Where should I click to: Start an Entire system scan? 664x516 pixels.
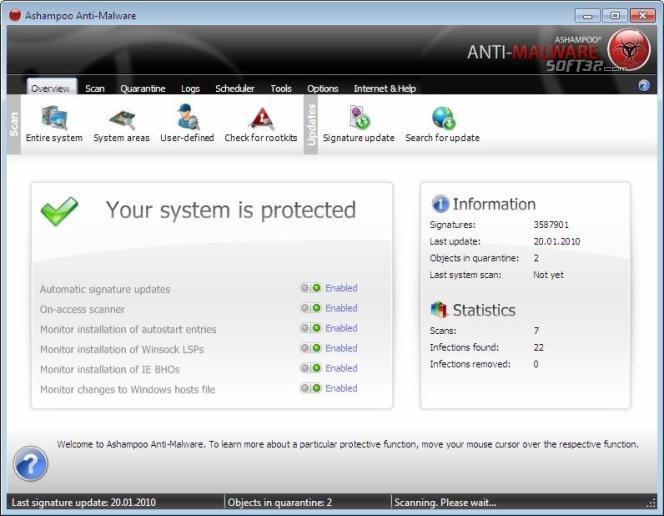[x=54, y=124]
